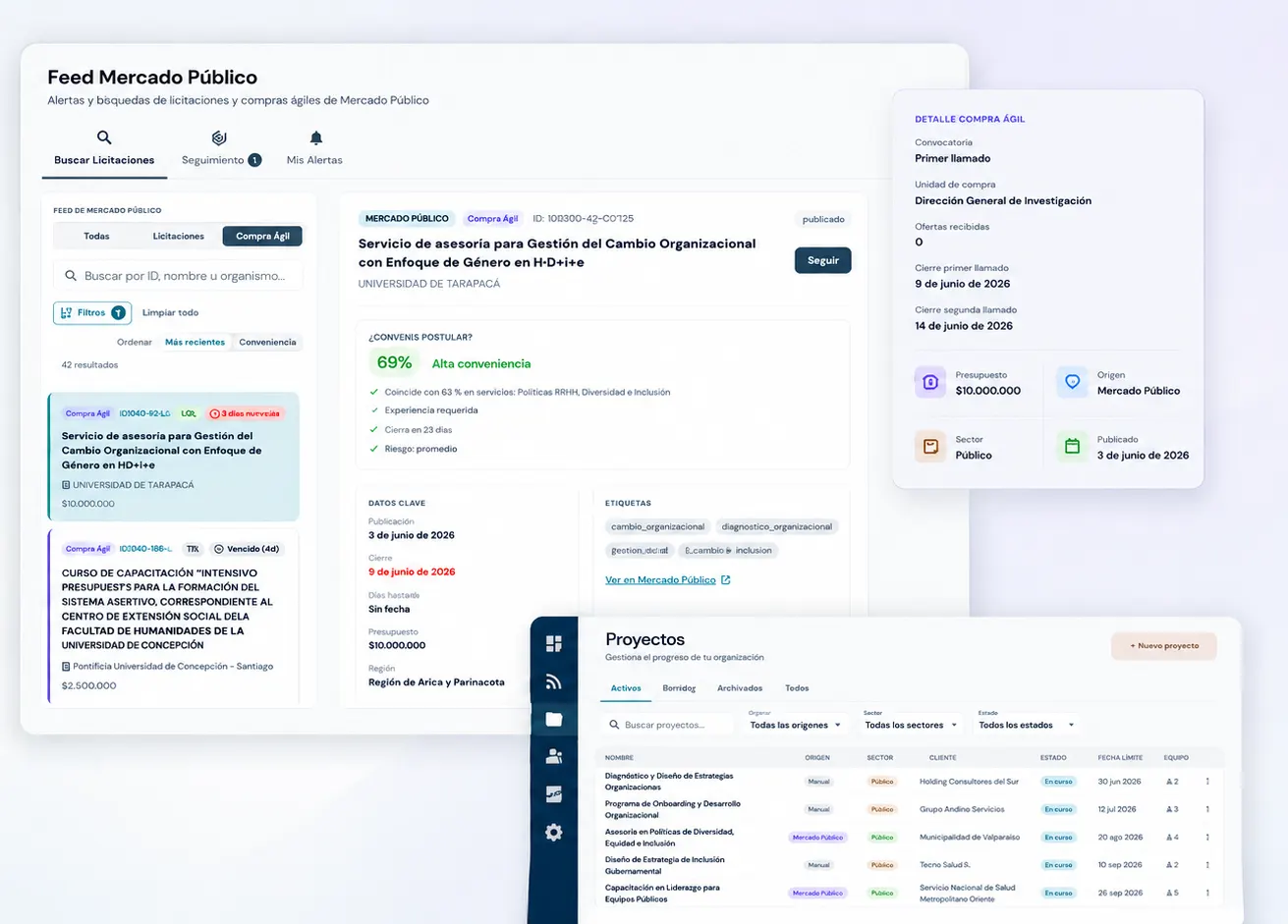Click the 26 sep 2026 deadline cell
This screenshot has width=1288, height=924.
1120,893
